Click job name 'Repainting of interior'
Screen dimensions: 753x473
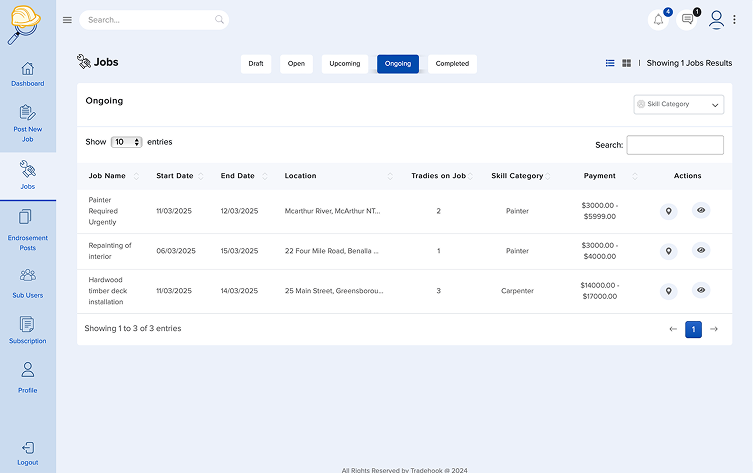click(109, 251)
